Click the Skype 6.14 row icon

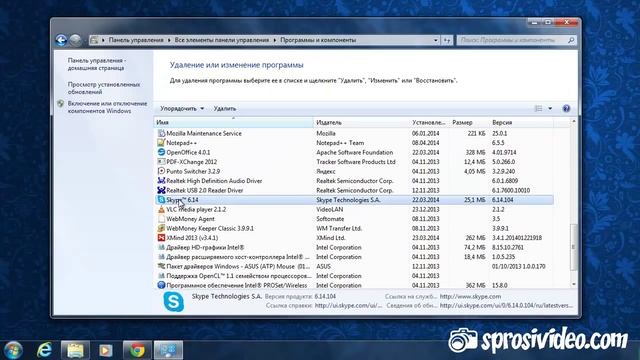[161, 200]
